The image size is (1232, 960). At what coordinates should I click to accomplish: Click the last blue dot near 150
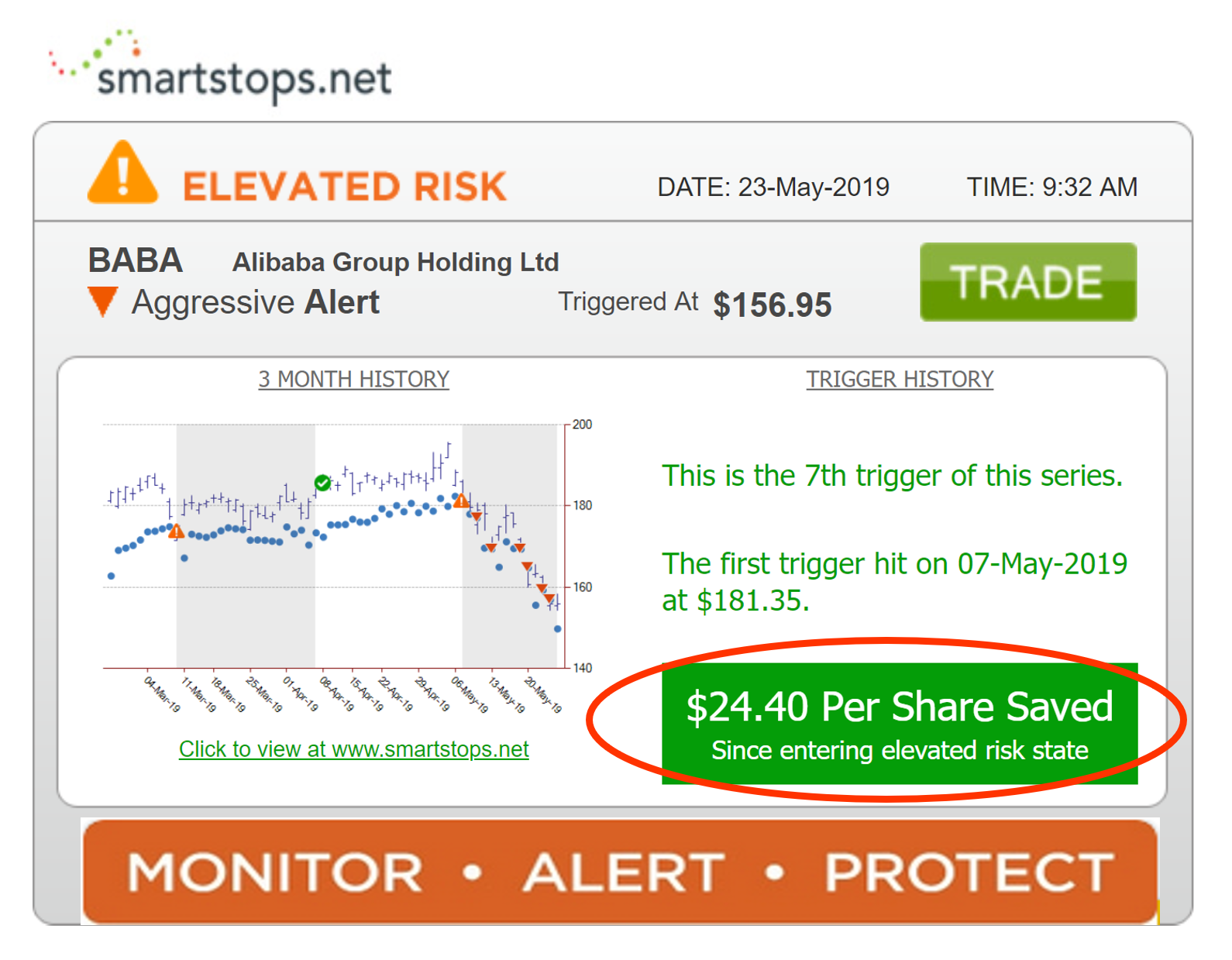point(558,629)
